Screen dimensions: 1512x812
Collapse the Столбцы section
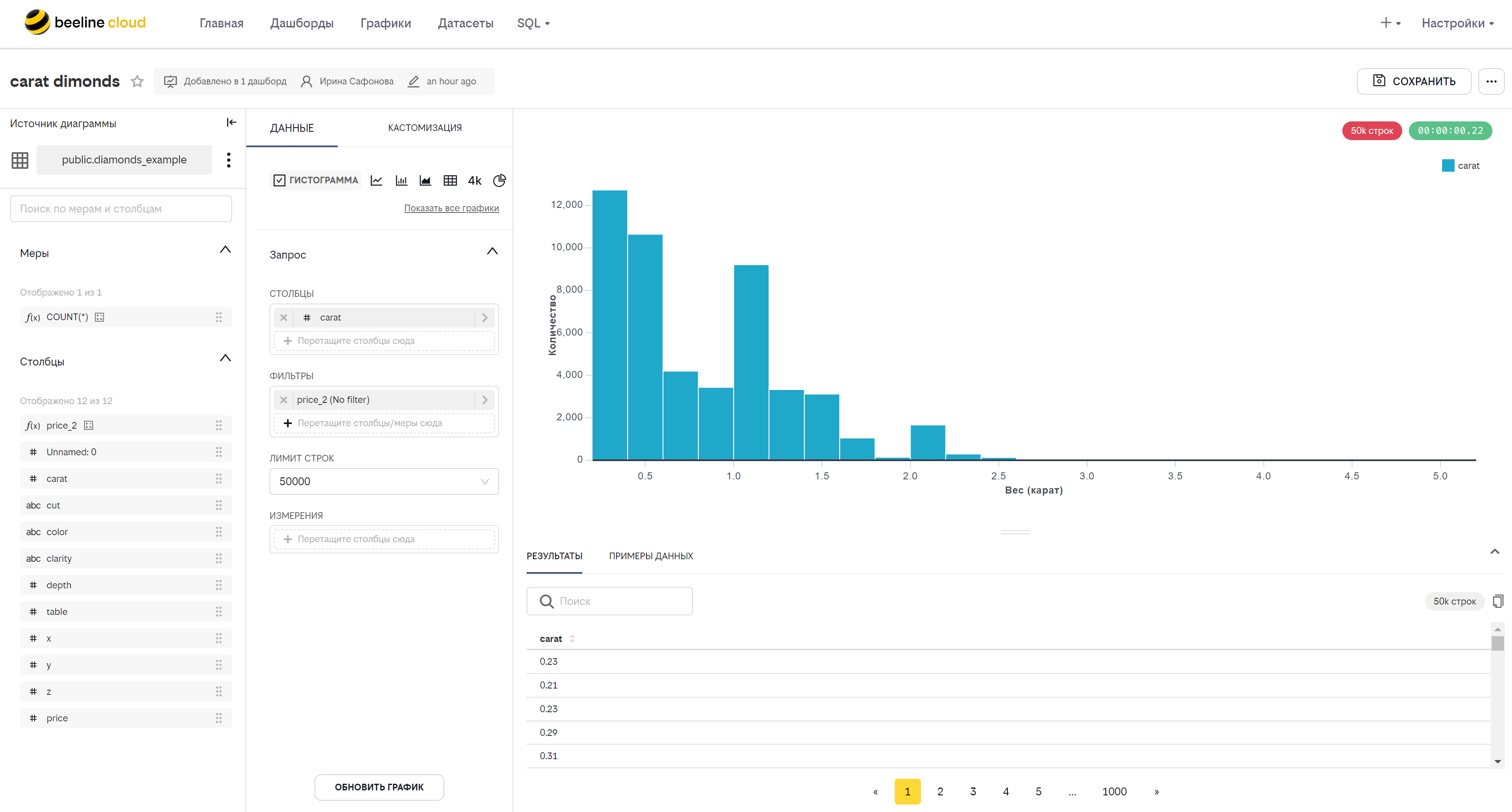click(x=225, y=358)
